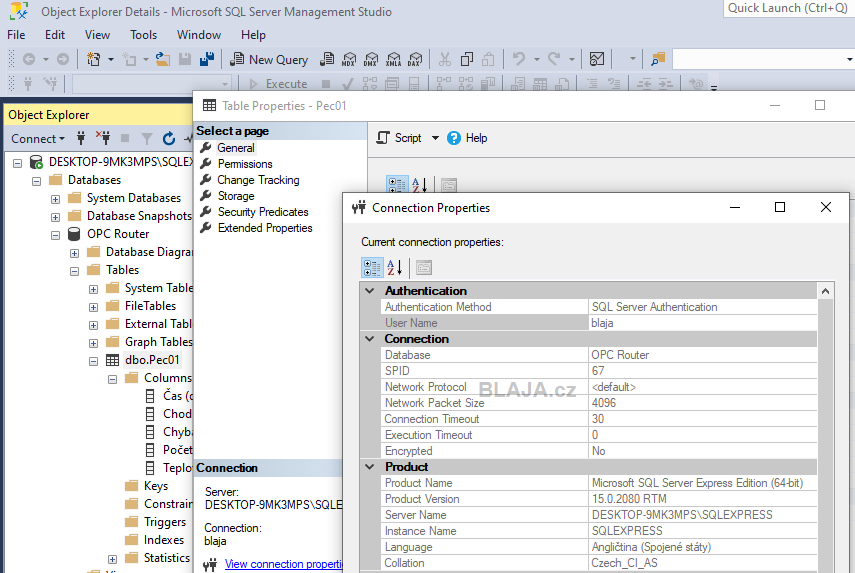The height and width of the screenshot is (573, 855).
Task: Click the New Project icon in toolbar
Action: (94, 59)
